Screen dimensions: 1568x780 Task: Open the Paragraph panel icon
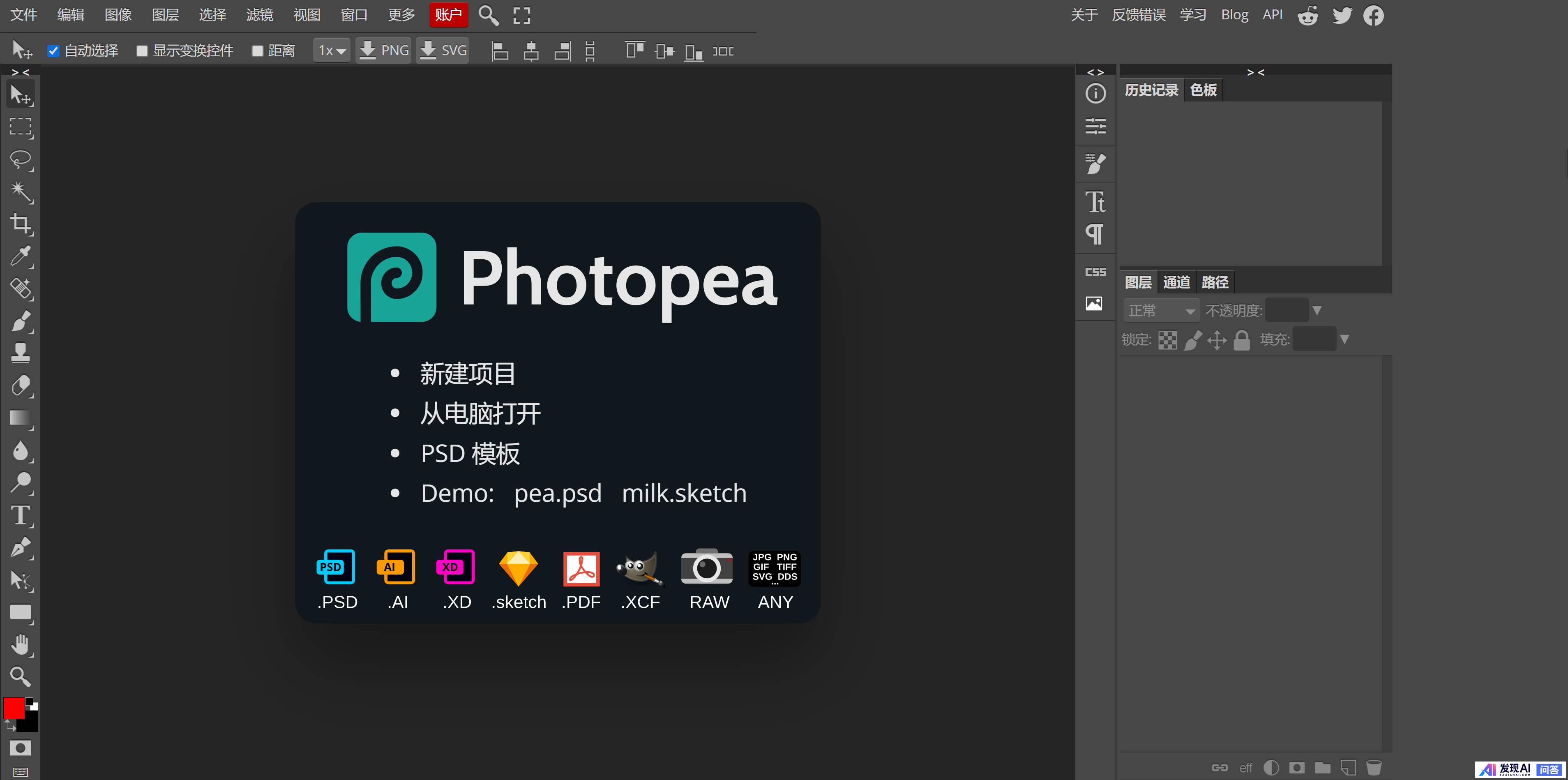1095,234
